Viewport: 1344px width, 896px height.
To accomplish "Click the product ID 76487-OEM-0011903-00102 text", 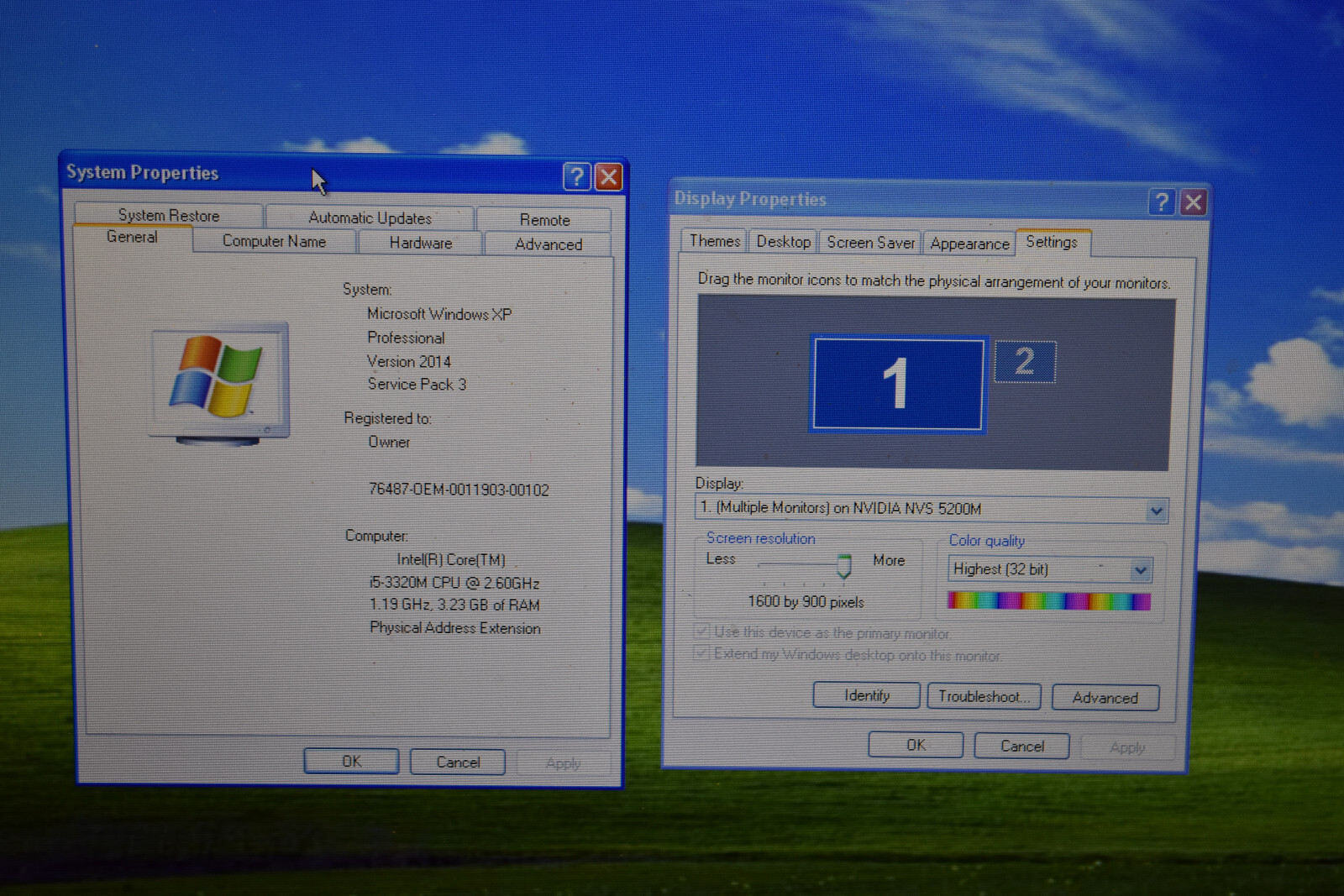I will point(459,490).
